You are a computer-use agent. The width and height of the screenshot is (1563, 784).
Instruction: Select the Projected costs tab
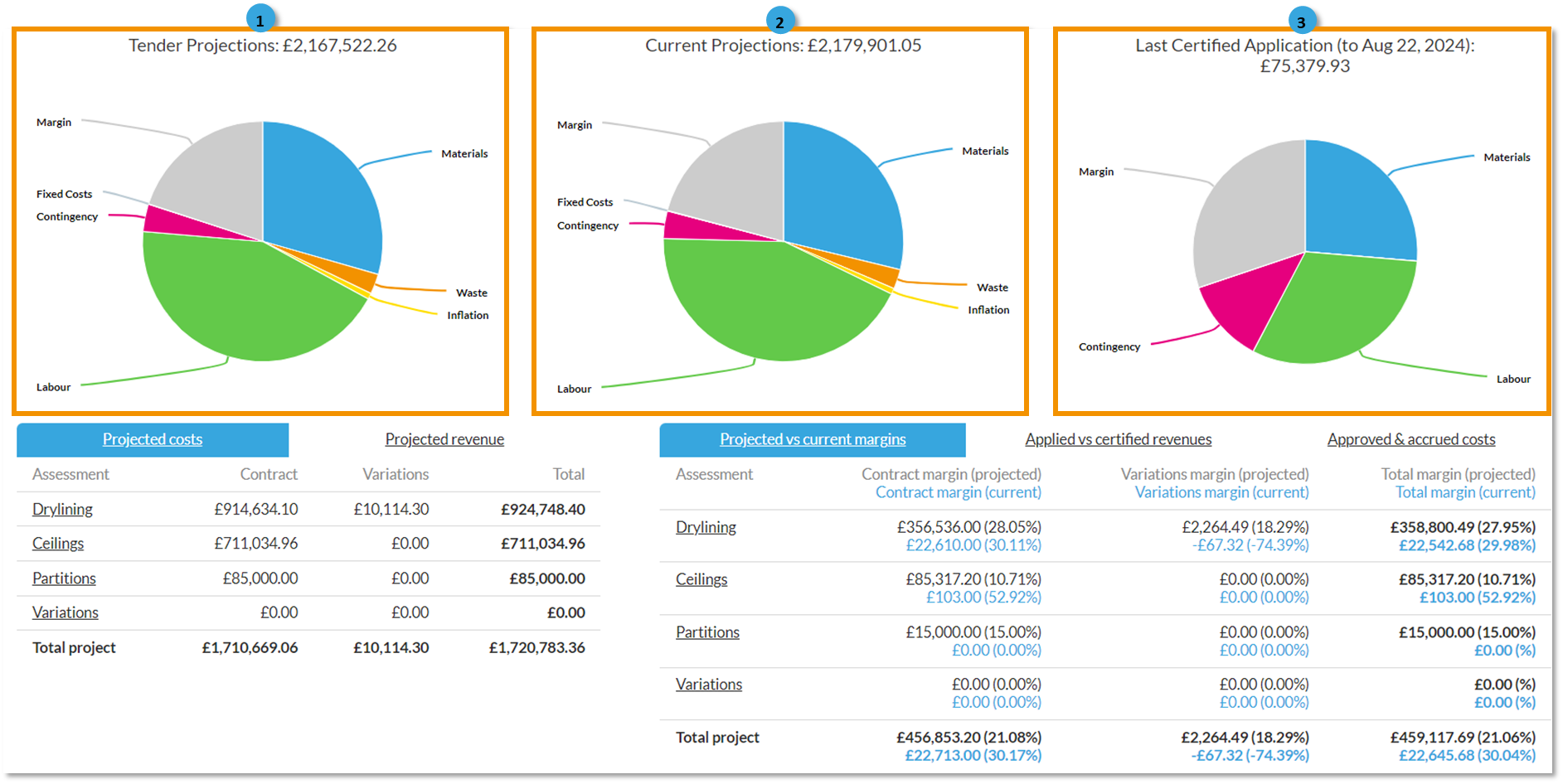coord(153,439)
